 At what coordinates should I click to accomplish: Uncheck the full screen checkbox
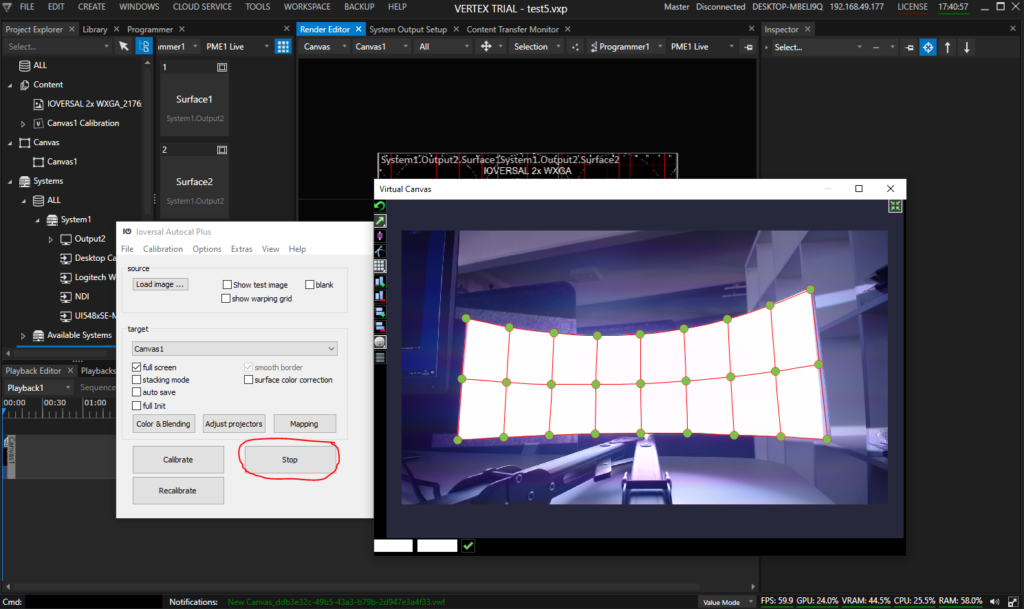[x=137, y=368]
